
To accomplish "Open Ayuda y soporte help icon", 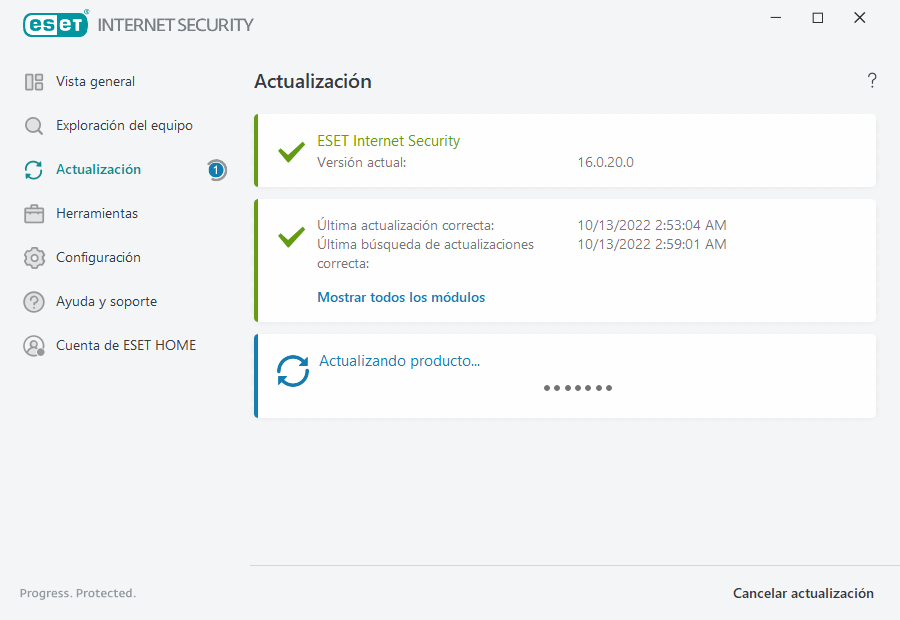I will (34, 301).
